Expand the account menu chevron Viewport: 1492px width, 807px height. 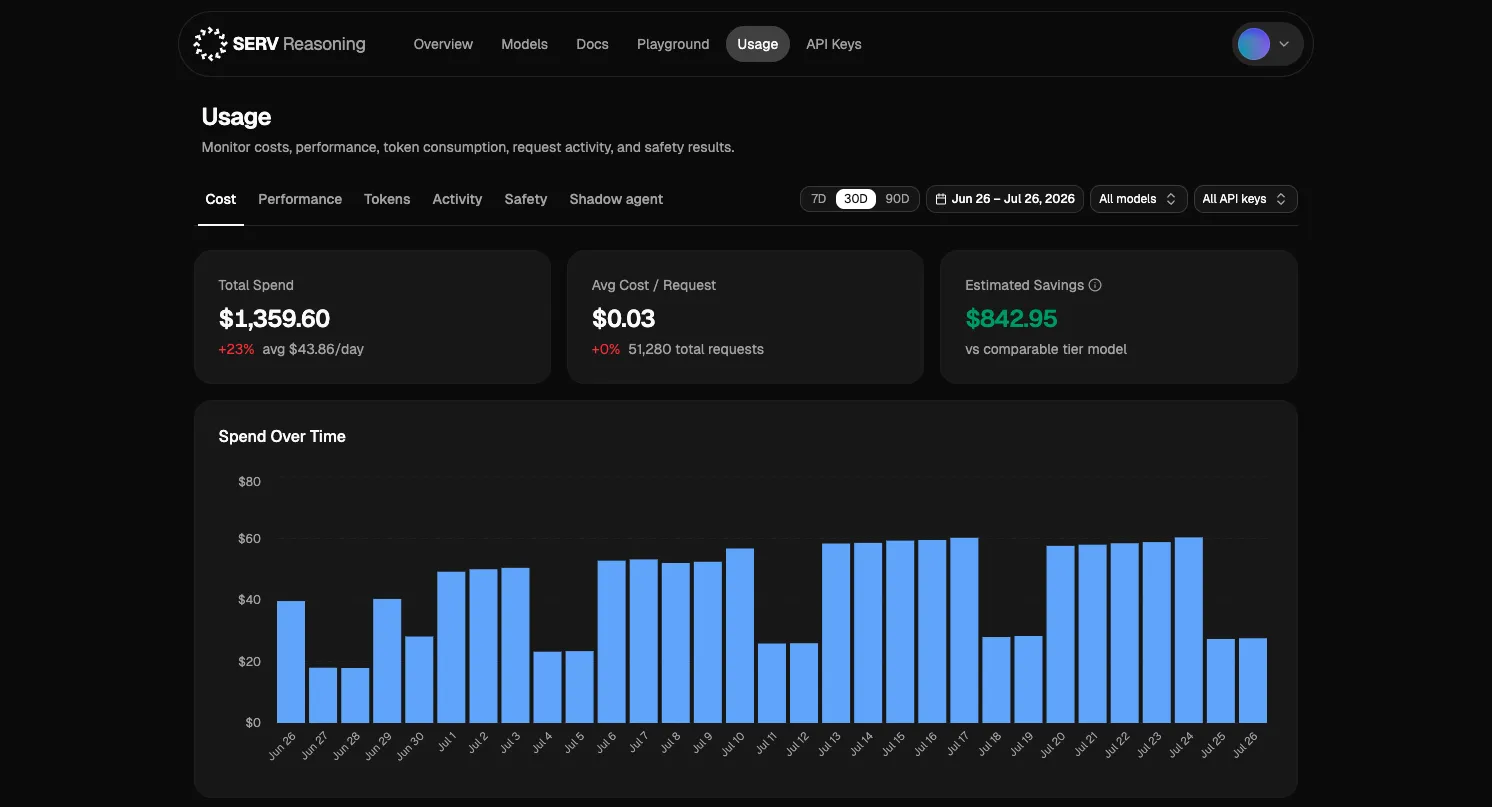1284,44
